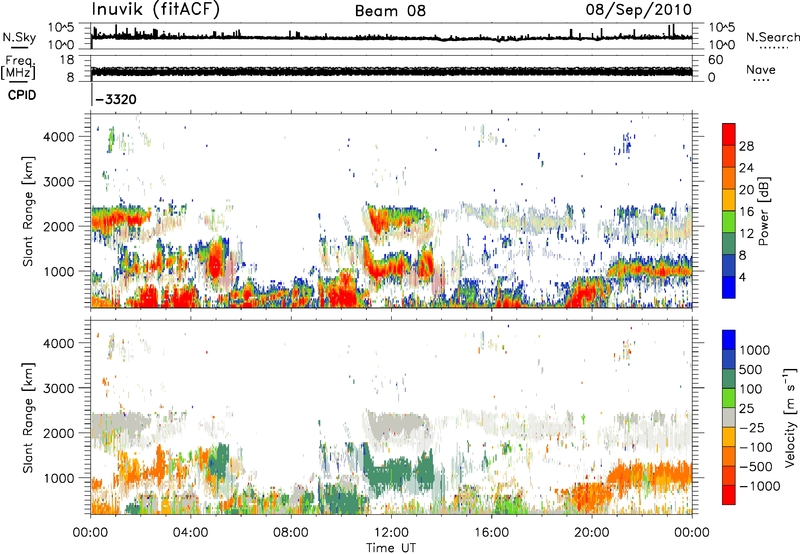Screen dimensions: 800x554
Task: Click the '-500' label on Velocity color bar
Action: [756, 467]
